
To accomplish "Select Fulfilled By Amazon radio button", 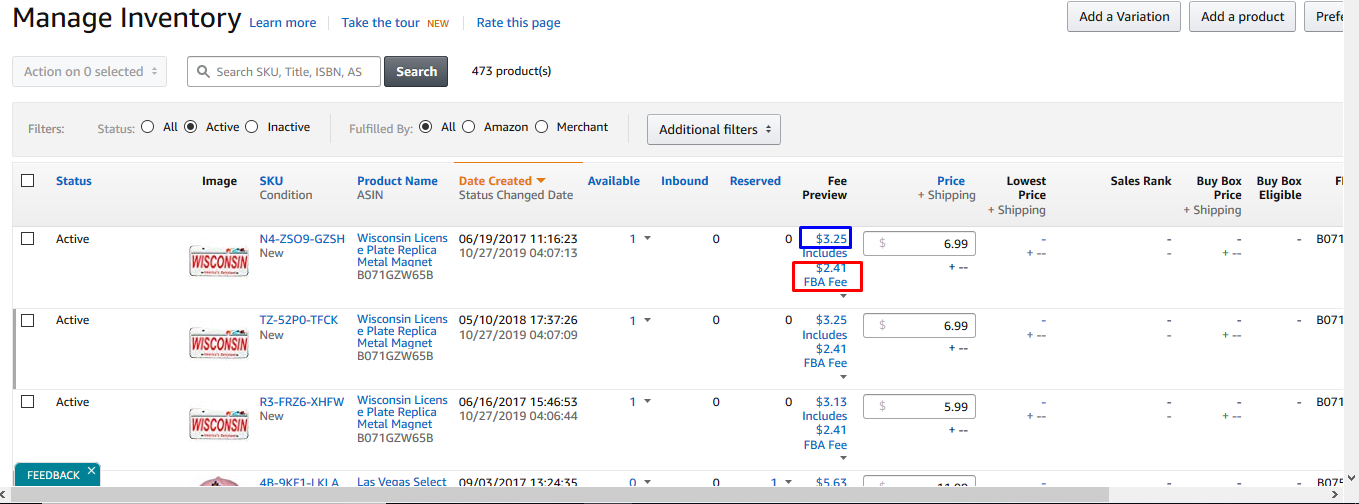I will pos(469,127).
